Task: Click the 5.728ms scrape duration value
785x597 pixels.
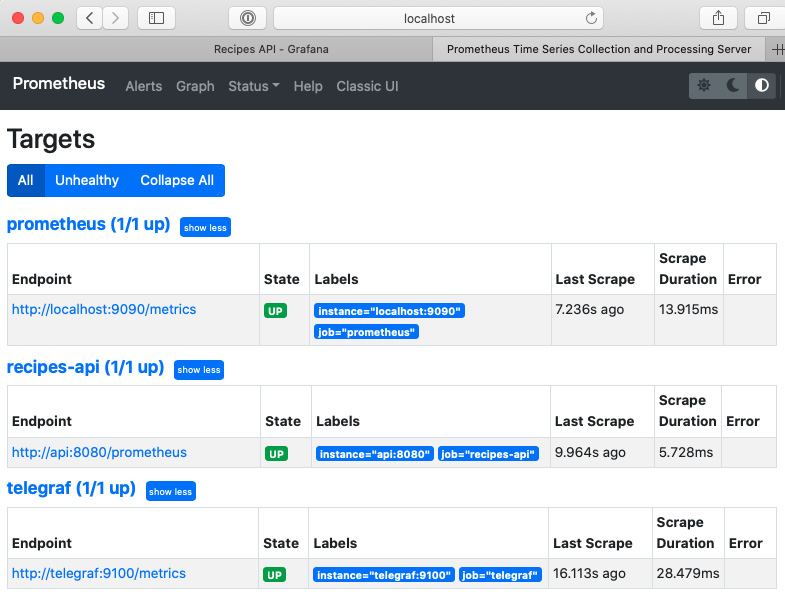Action: pos(686,452)
